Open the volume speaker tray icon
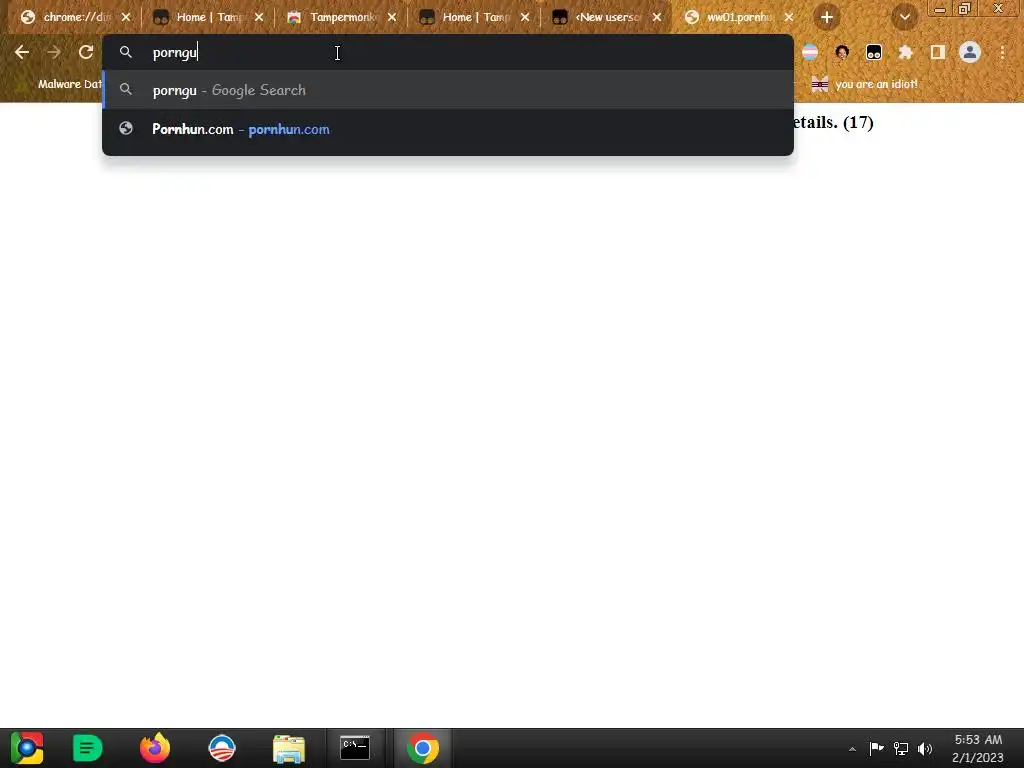The width and height of the screenshot is (1024, 768). 925,748
